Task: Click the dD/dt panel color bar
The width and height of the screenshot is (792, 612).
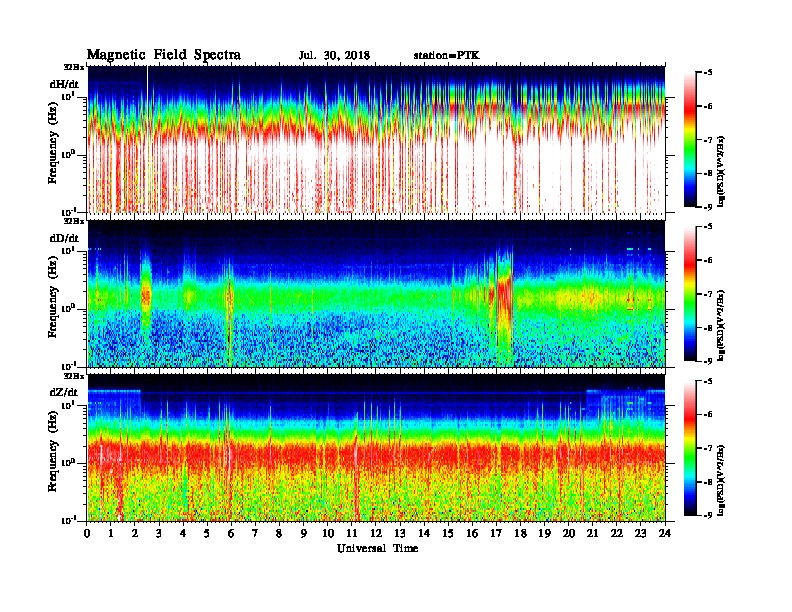Action: [x=690, y=293]
